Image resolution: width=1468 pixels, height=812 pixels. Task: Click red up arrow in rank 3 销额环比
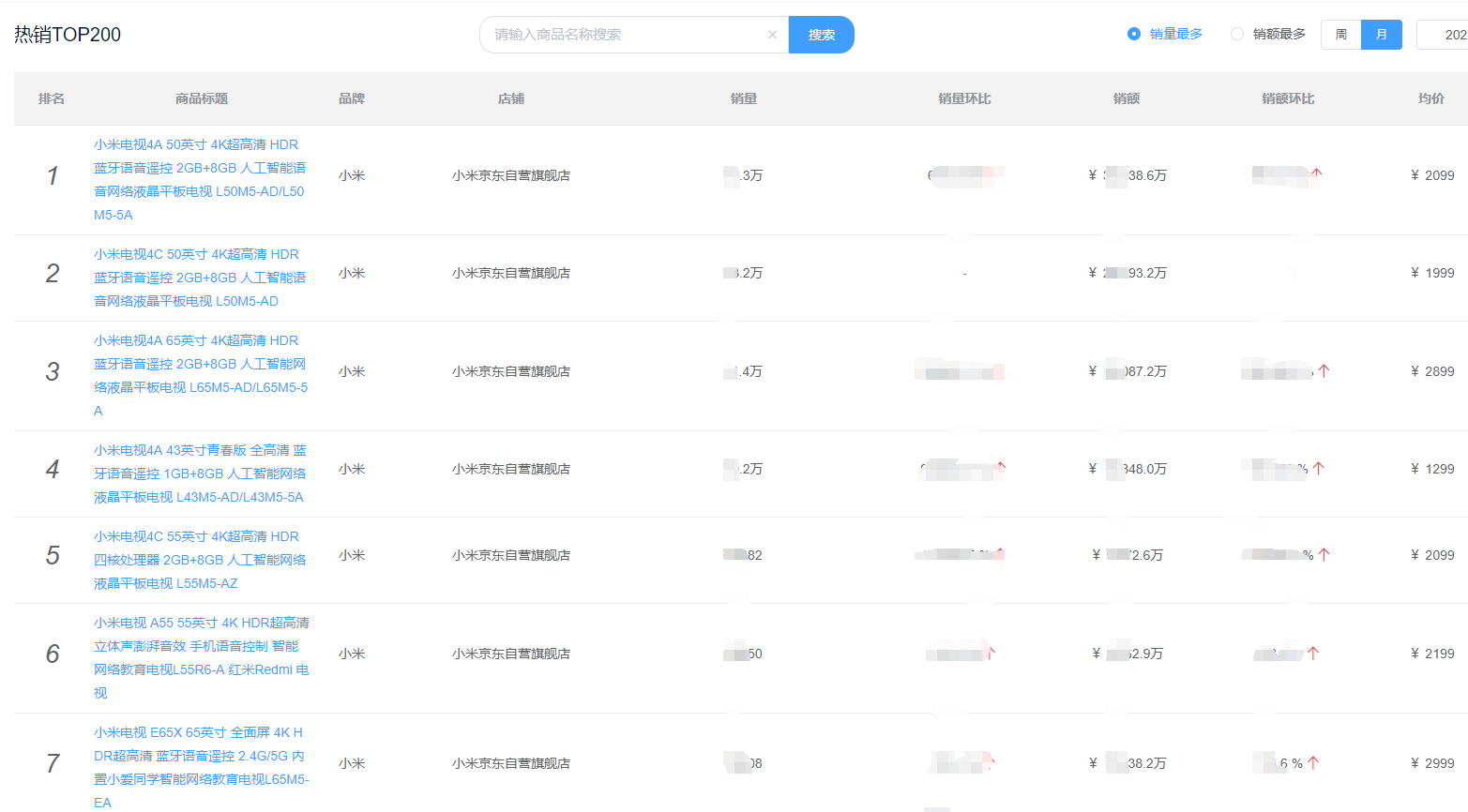pyautogui.click(x=1324, y=371)
